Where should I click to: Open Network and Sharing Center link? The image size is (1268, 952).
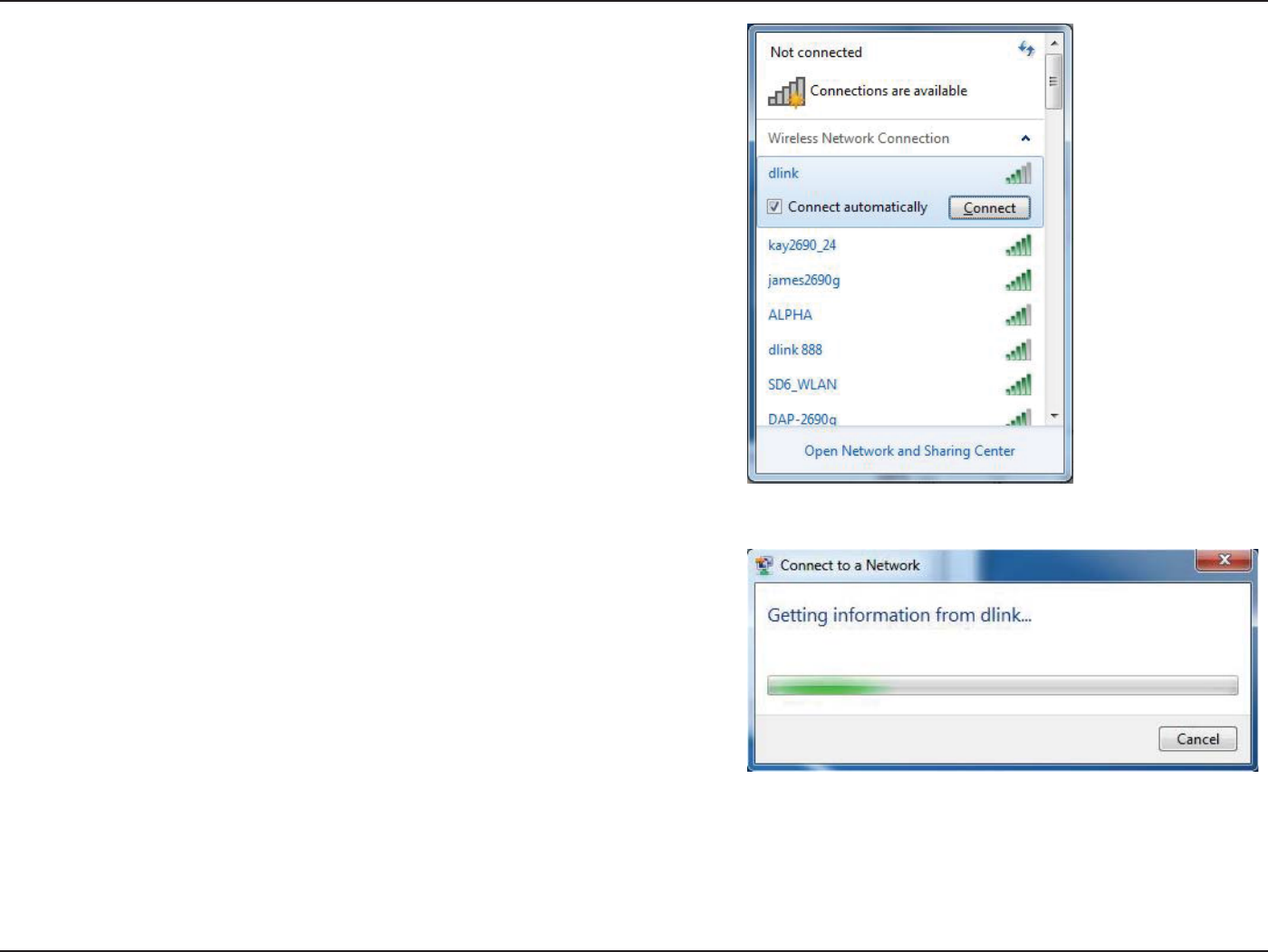pyautogui.click(x=909, y=450)
